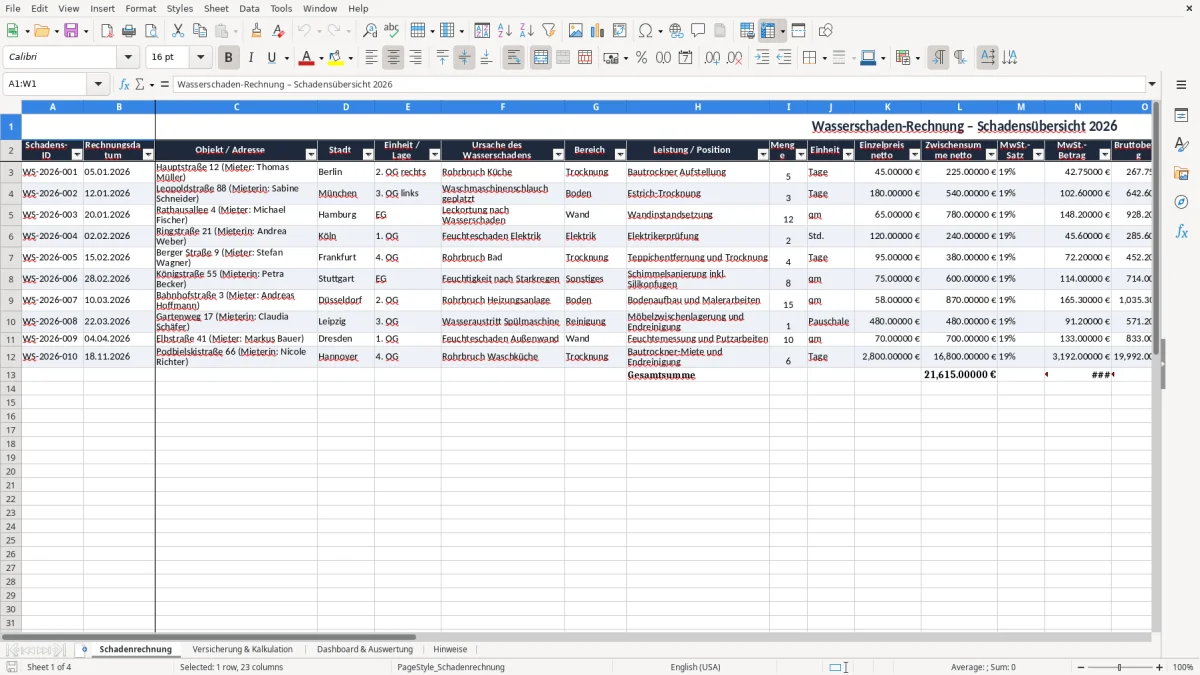1200x675 pixels.
Task: Open the Font Name dropdown
Action: (x=128, y=58)
